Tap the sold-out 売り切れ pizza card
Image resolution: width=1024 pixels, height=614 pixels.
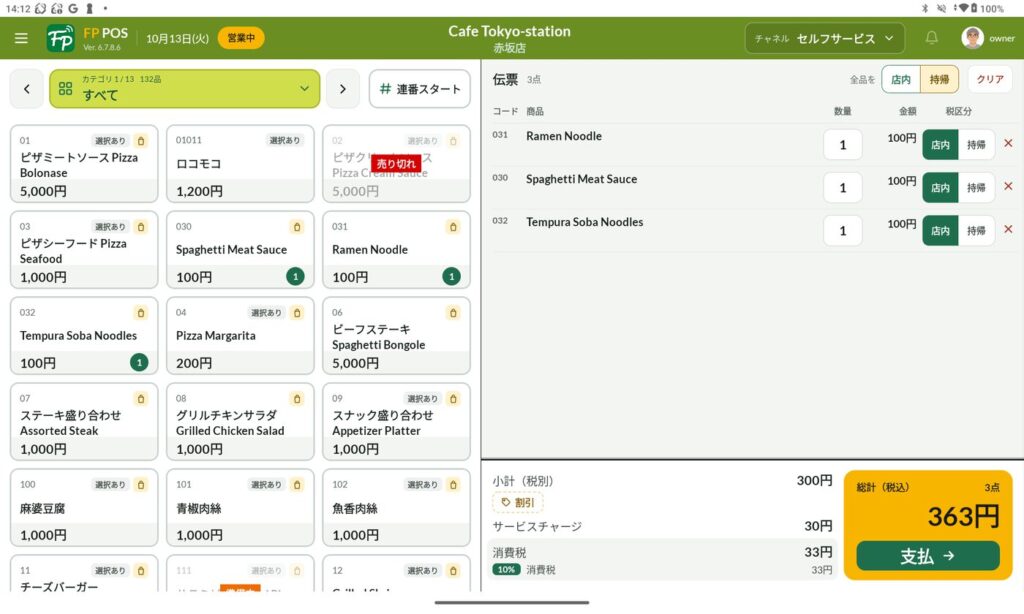[396, 164]
